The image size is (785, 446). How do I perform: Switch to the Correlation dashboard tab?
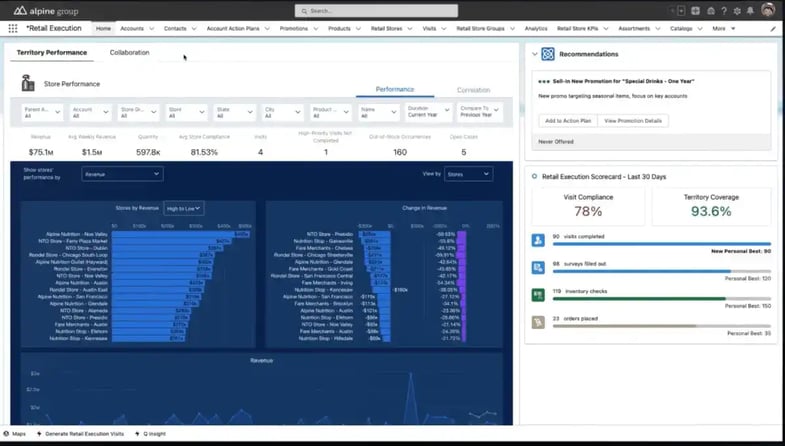tap(473, 90)
